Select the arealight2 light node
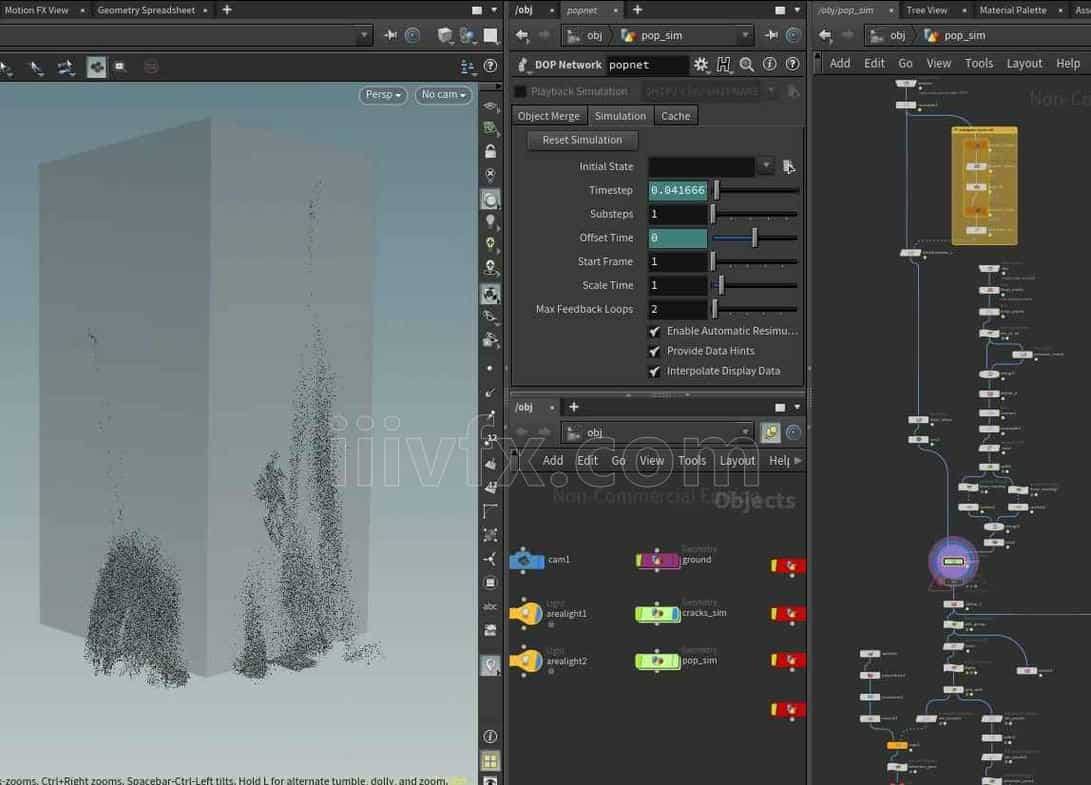Image resolution: width=1091 pixels, height=785 pixels. [526, 661]
